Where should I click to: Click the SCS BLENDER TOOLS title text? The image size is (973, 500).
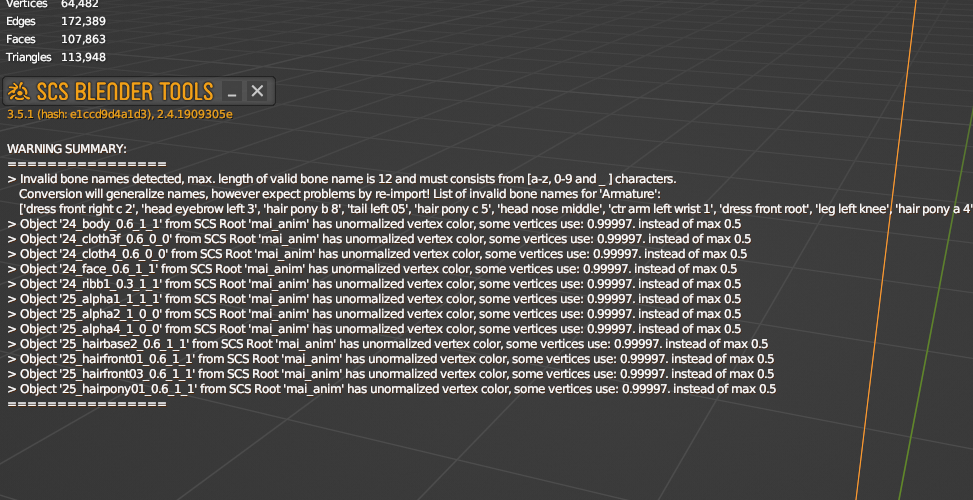point(125,92)
